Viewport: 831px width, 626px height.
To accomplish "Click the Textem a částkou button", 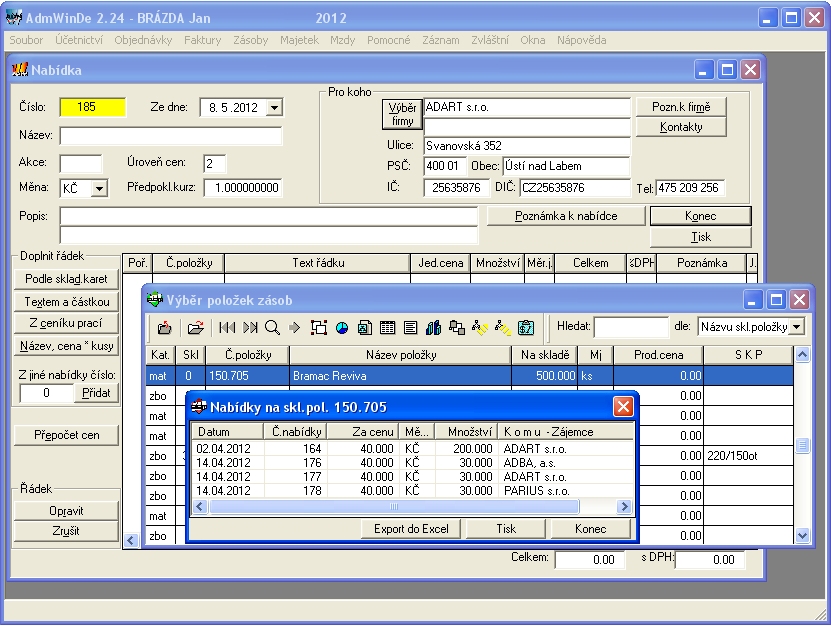I will 66,302.
